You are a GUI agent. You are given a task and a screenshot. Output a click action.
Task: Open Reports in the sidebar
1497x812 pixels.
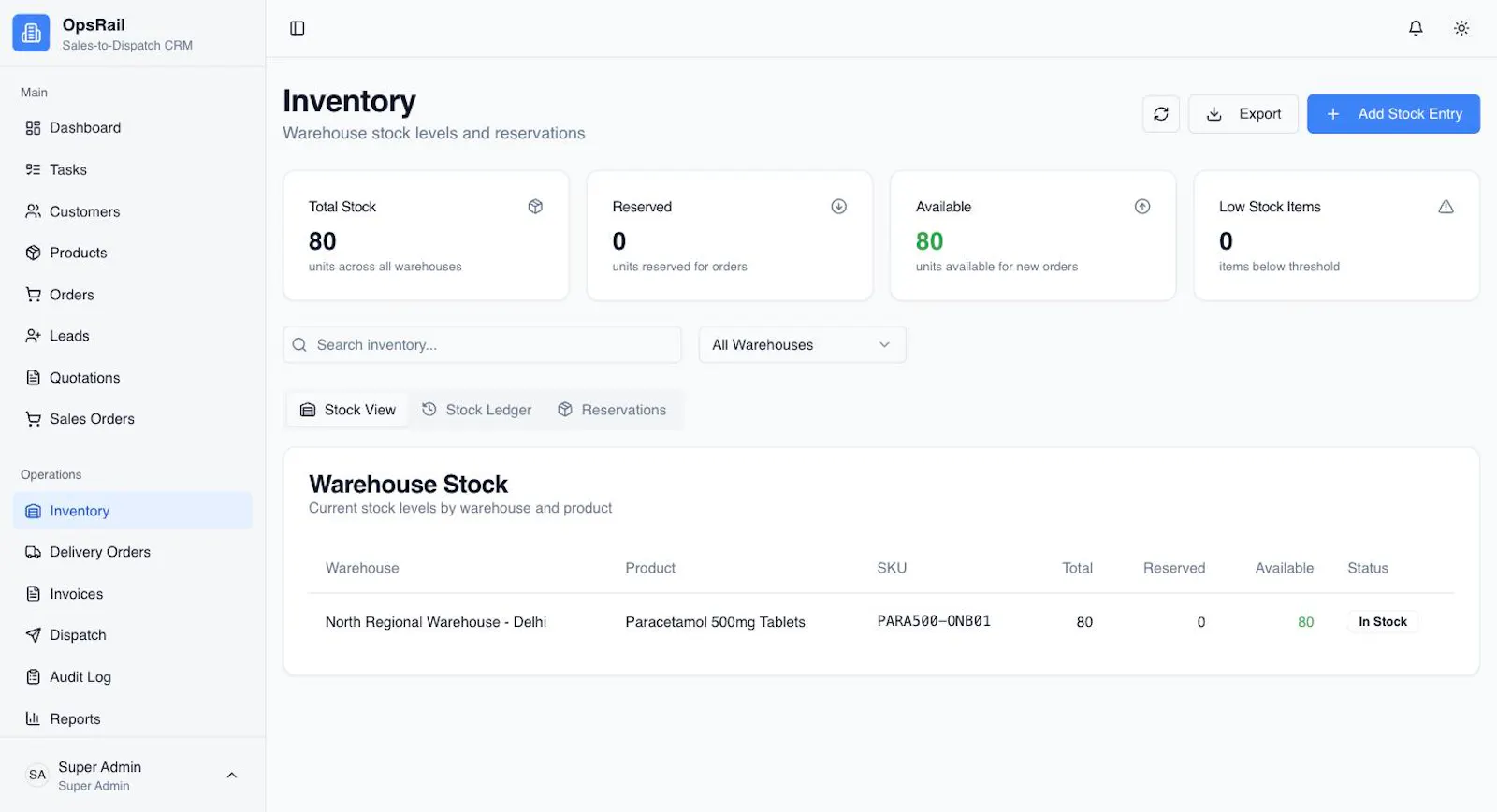pos(133,718)
